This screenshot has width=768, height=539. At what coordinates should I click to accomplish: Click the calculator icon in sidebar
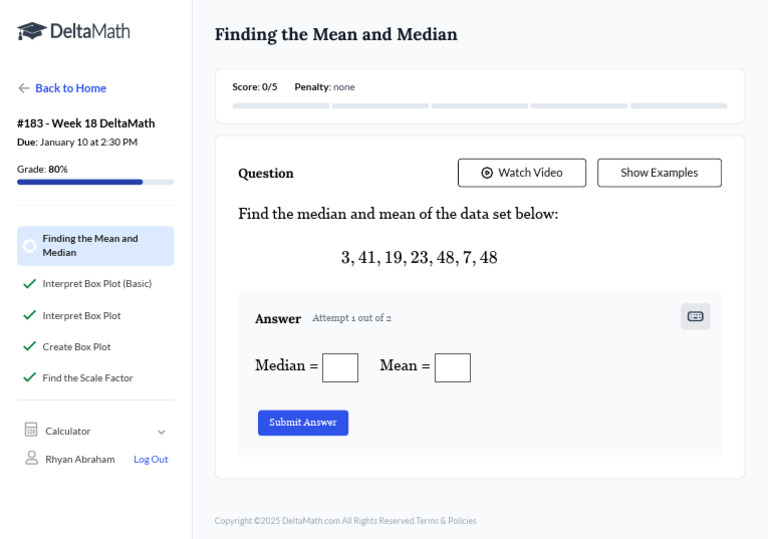[31, 430]
